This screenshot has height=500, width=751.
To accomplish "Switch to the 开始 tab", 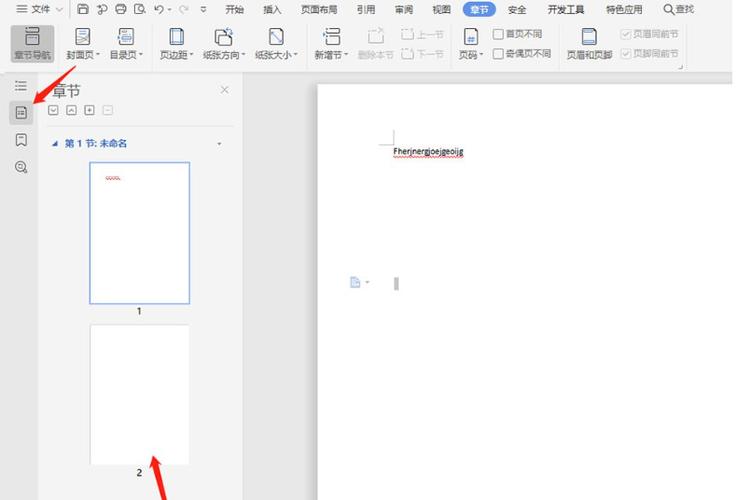I will point(234,9).
